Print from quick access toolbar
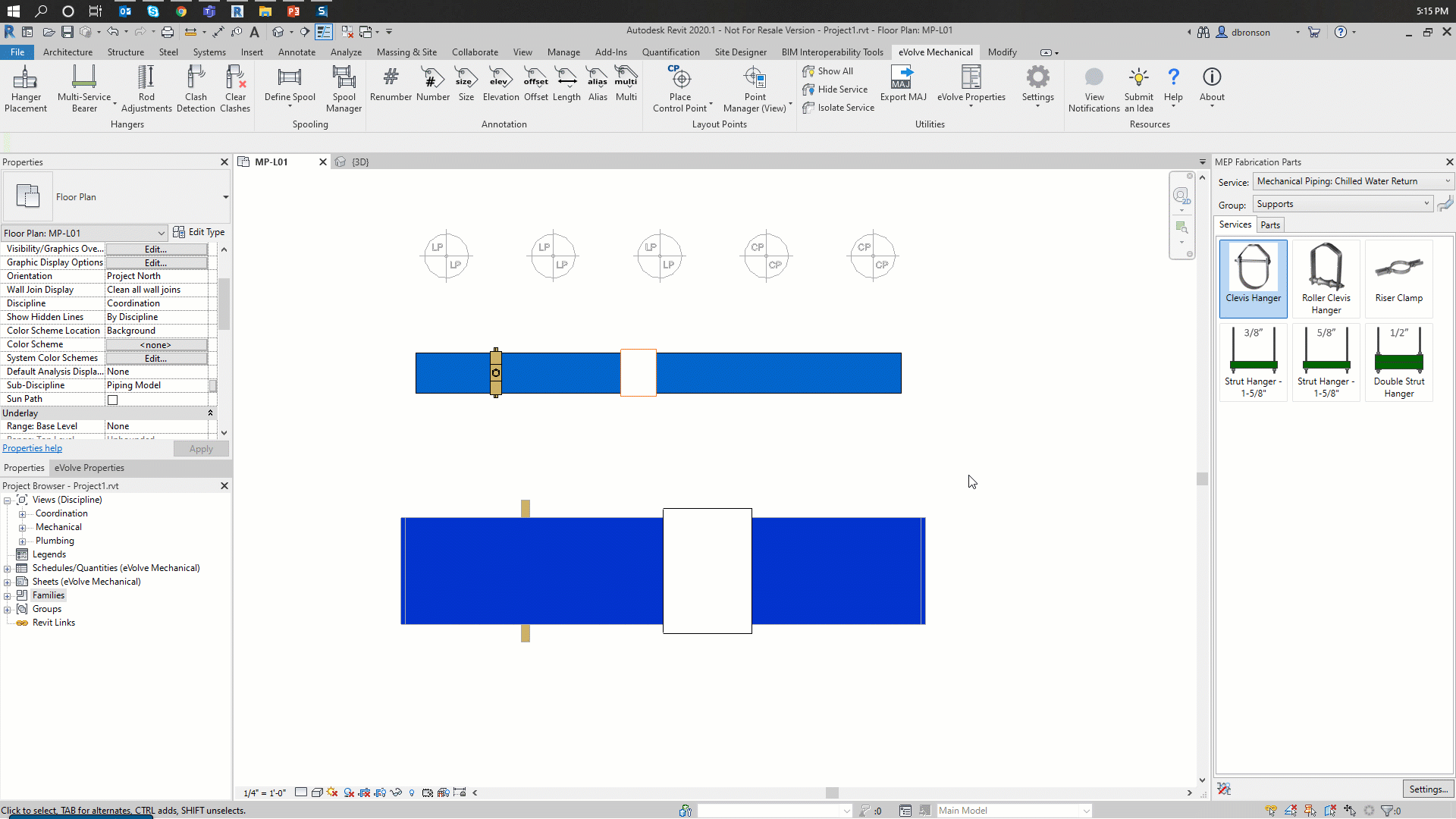Viewport: 1456px width, 819px height. (x=168, y=32)
